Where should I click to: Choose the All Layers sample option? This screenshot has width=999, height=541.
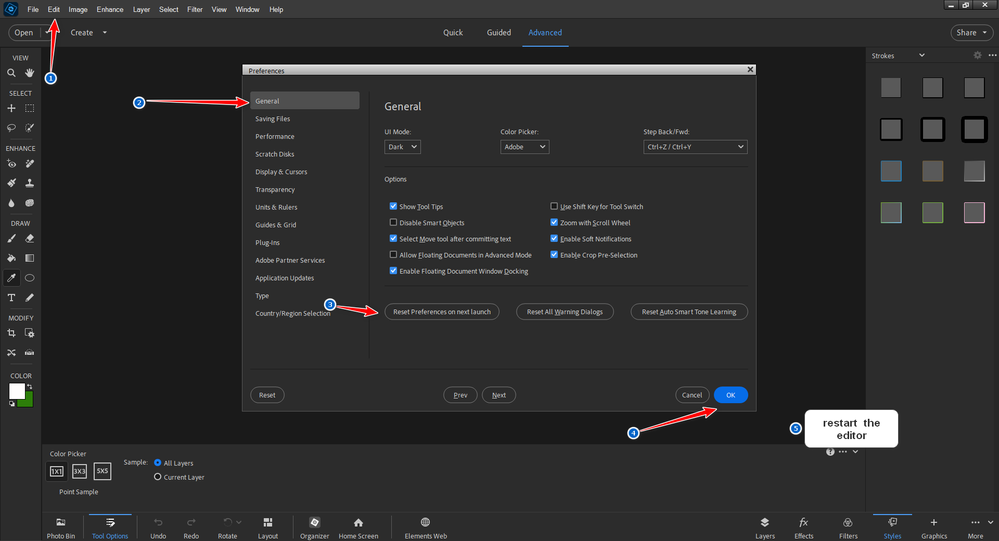[x=157, y=463]
